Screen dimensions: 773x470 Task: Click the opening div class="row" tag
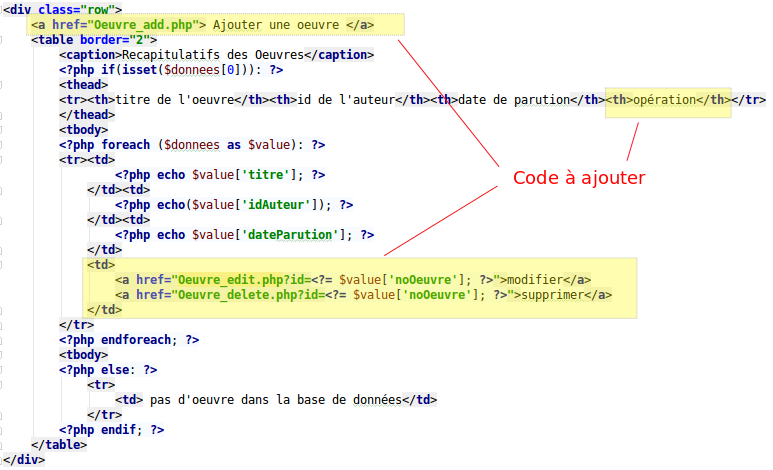62,9
